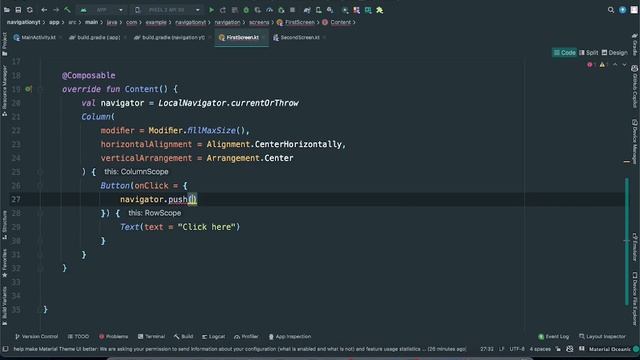Start debugging with the green bug icon
Screen dimensions: 640x360
click(x=246, y=10)
